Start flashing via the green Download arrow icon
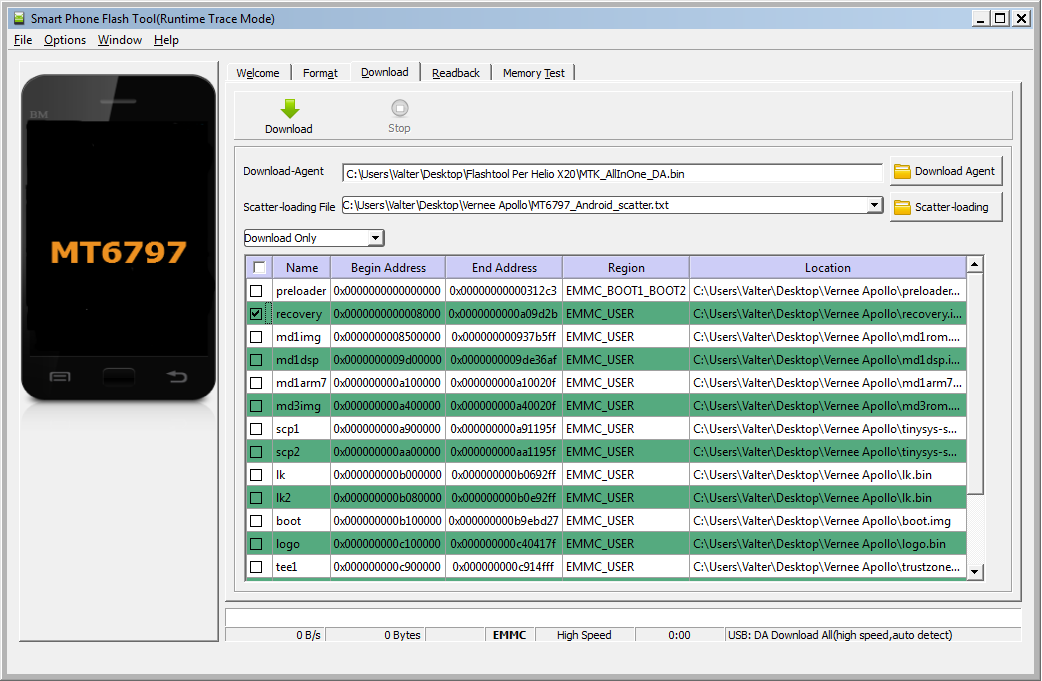 (288, 110)
